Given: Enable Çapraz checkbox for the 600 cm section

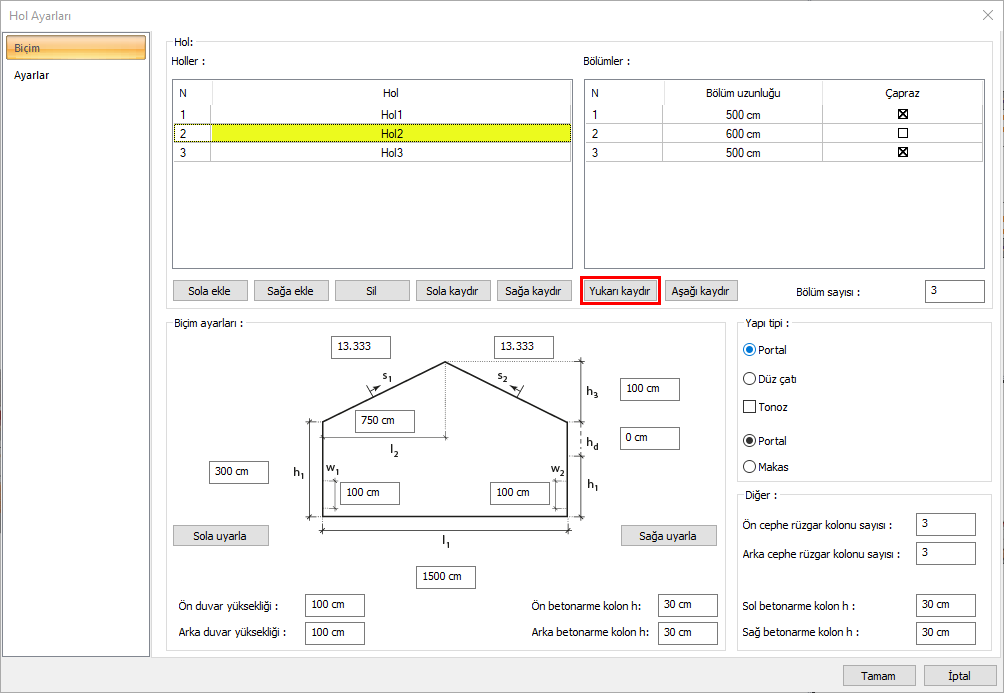Looking at the screenshot, I should pos(902,133).
